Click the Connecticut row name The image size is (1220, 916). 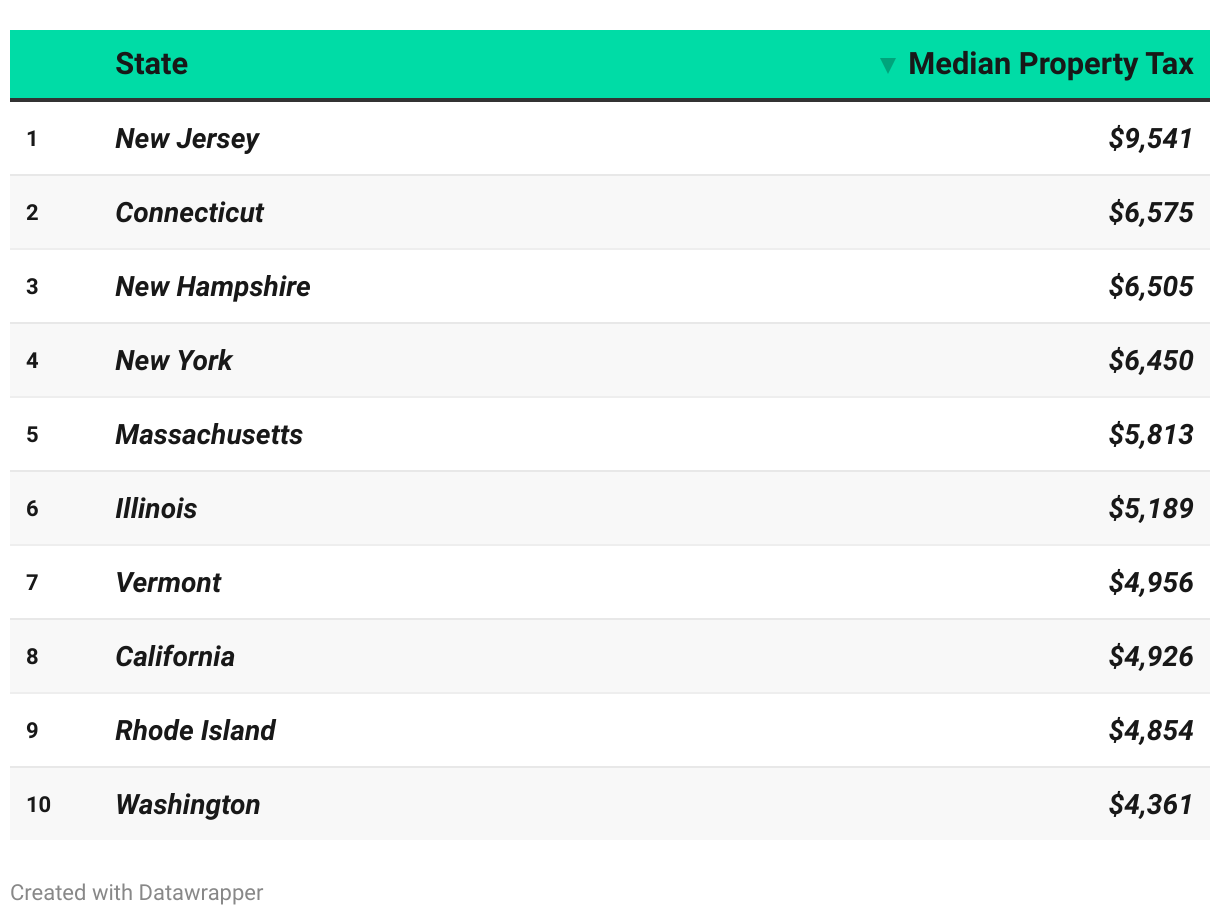(190, 213)
